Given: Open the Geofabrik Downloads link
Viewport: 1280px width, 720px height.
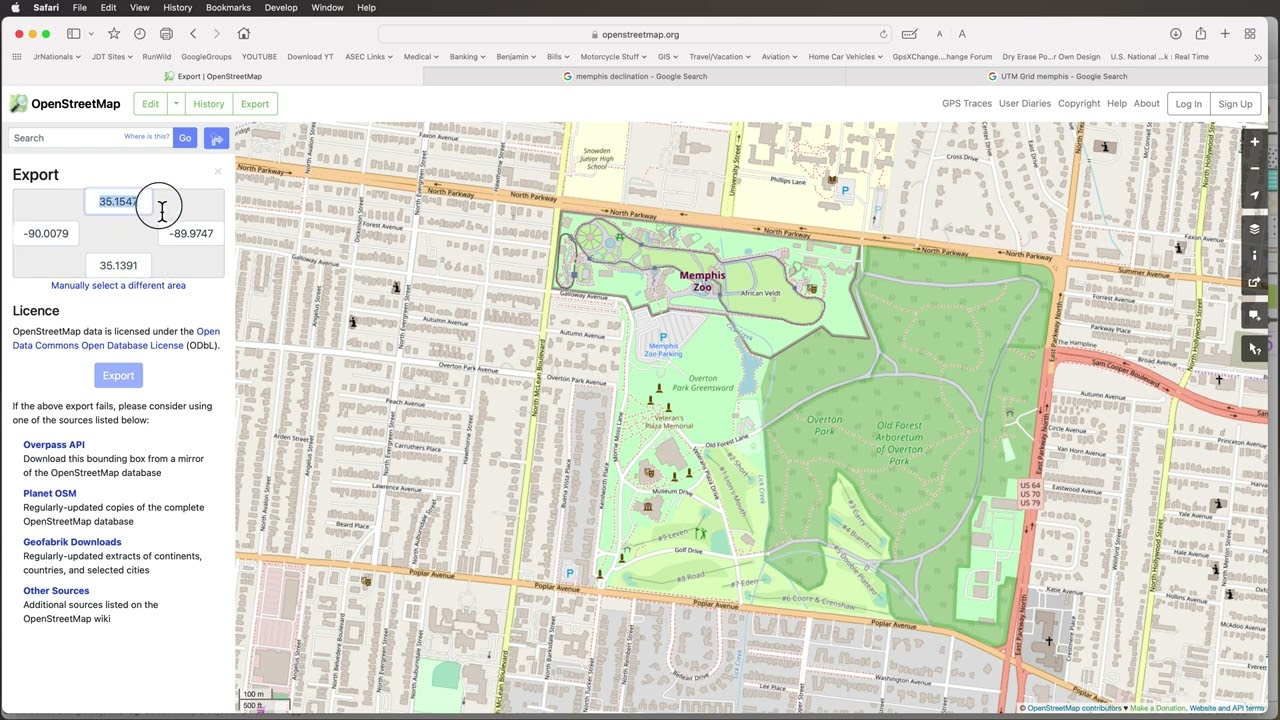Looking at the screenshot, I should coord(72,542).
